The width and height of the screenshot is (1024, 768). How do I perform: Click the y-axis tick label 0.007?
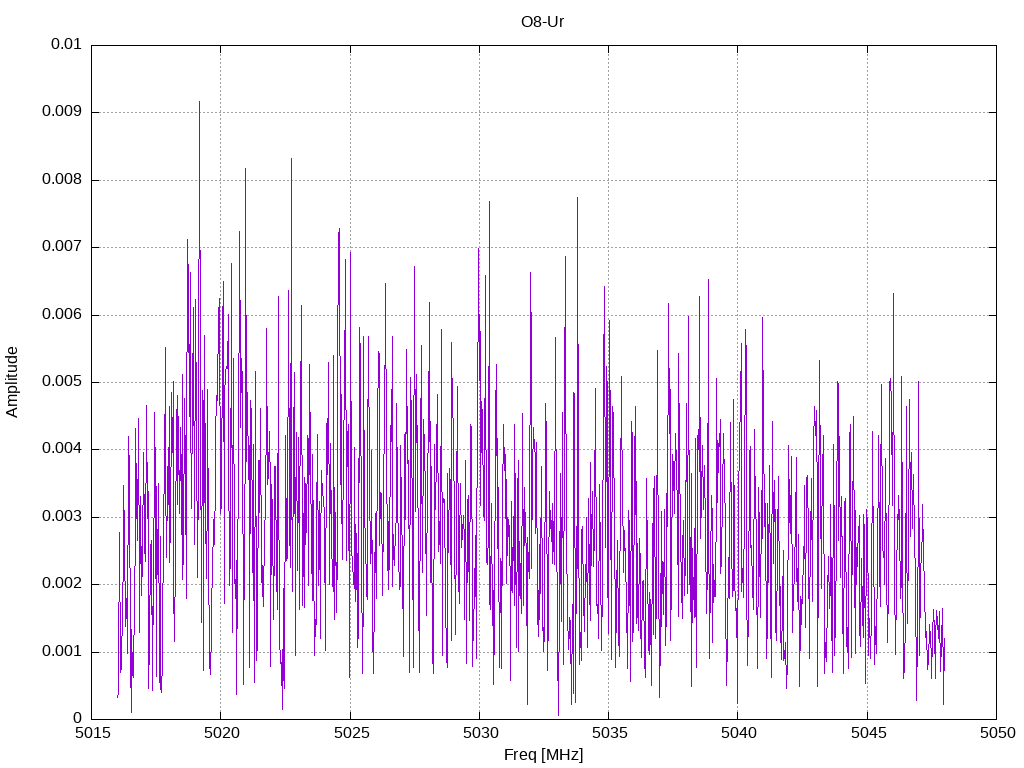click(62, 247)
